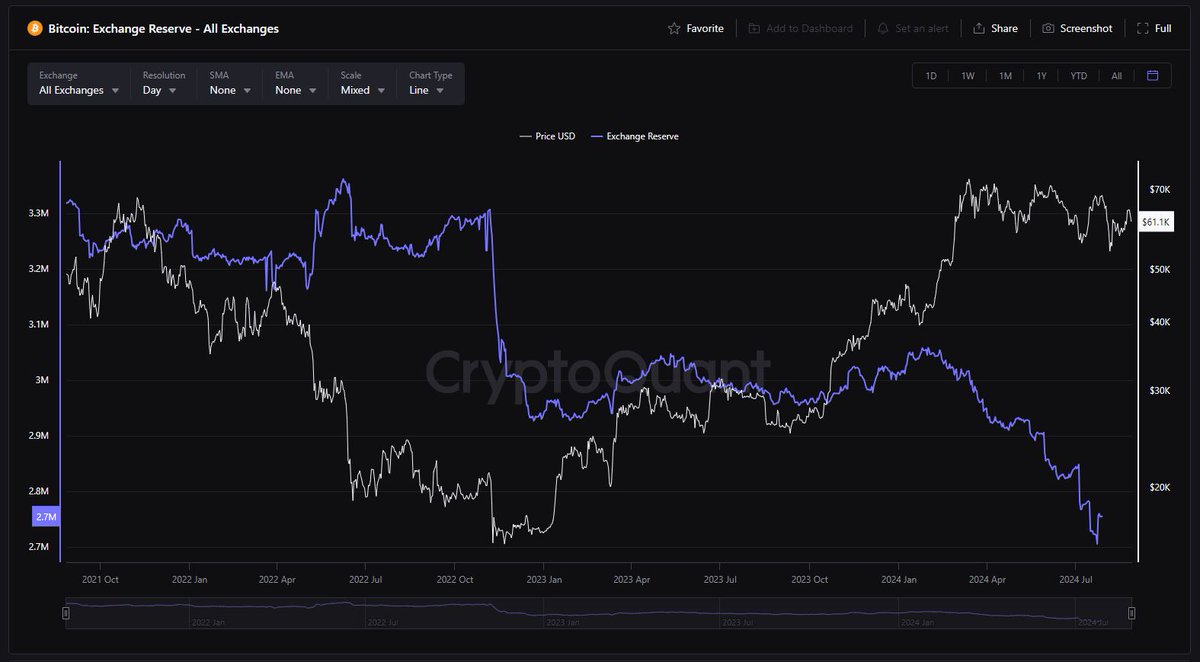Open the Exchange dropdown set to All Exchanges
Image resolution: width=1200 pixels, height=662 pixels.
pos(80,83)
